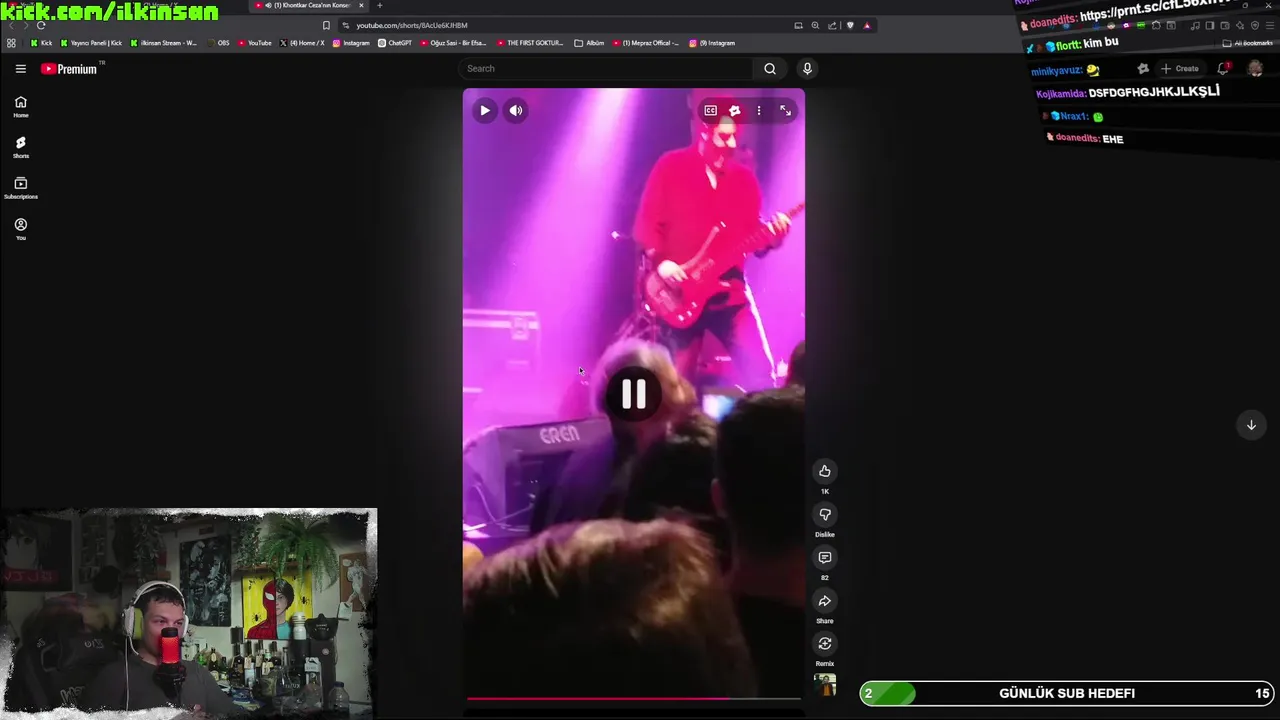Seek using the red video progress bar
The height and width of the screenshot is (720, 1280).
634,698
